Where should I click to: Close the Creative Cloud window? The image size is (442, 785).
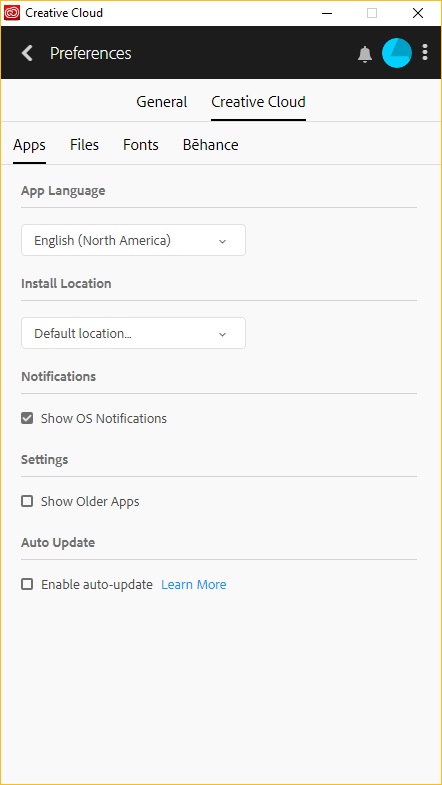[418, 13]
